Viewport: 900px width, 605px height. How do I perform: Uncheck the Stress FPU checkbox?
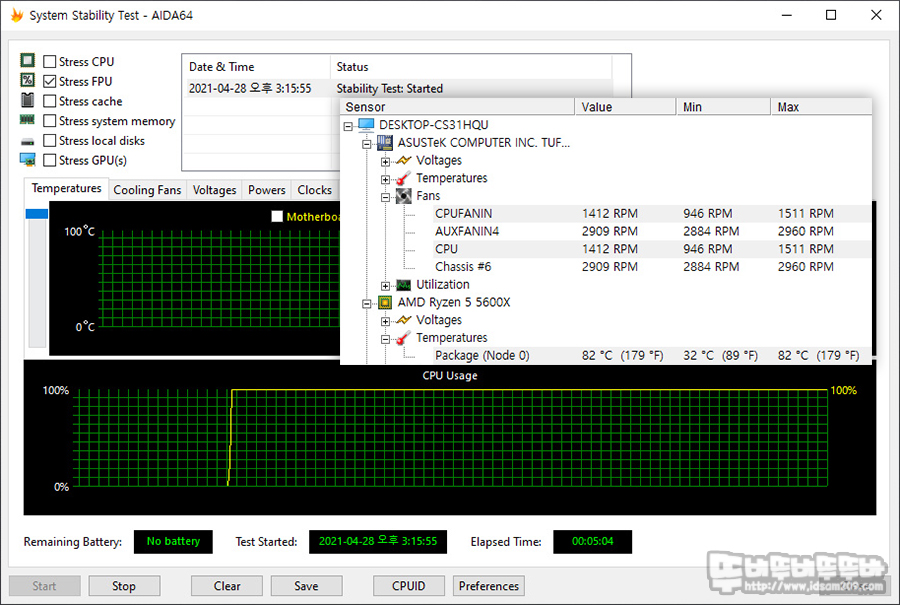50,81
